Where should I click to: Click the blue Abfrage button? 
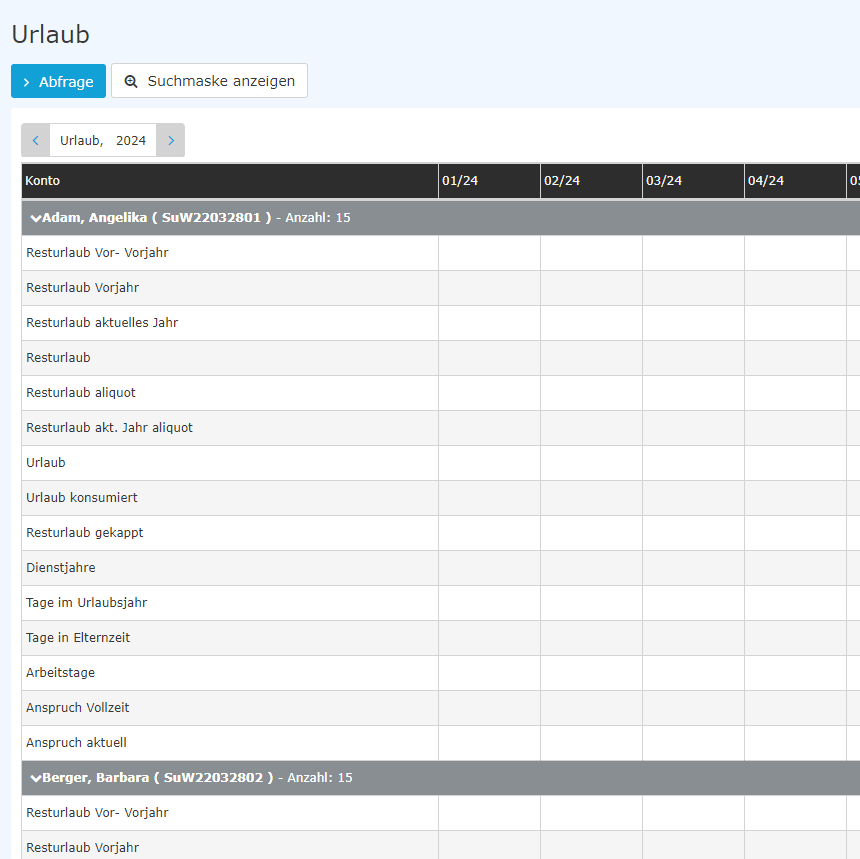(x=58, y=81)
